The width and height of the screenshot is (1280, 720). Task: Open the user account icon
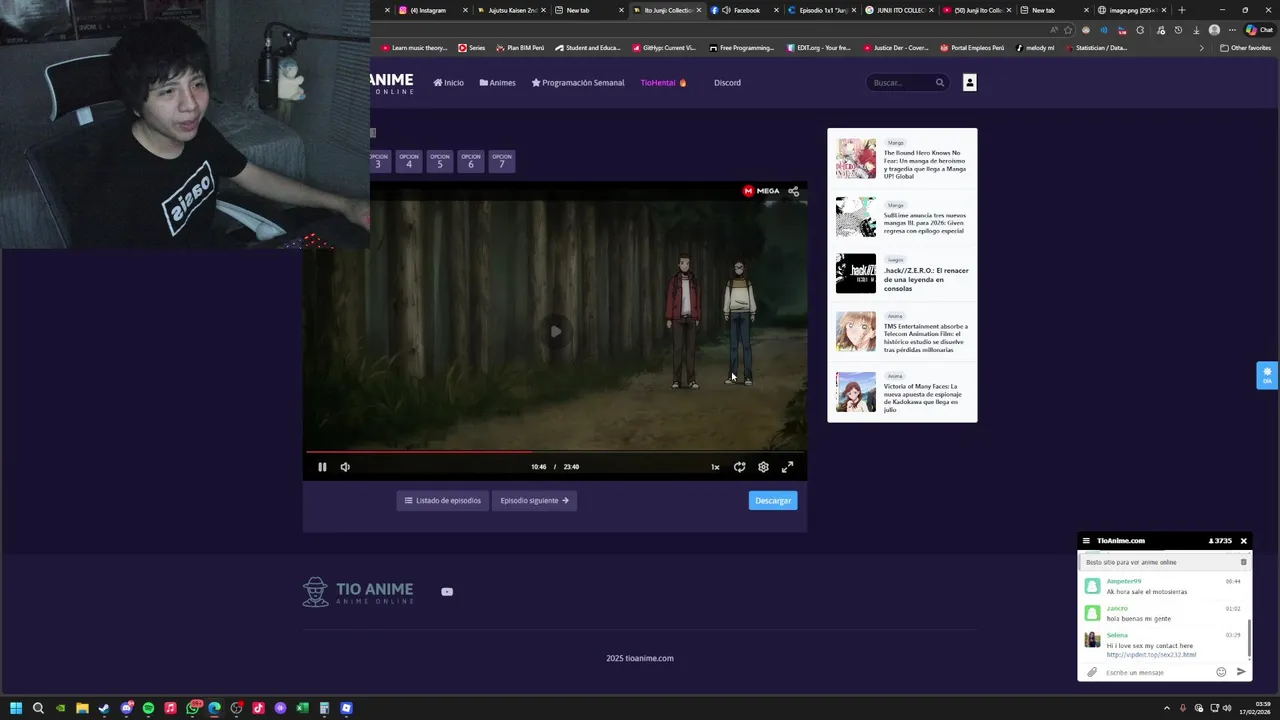[969, 83]
